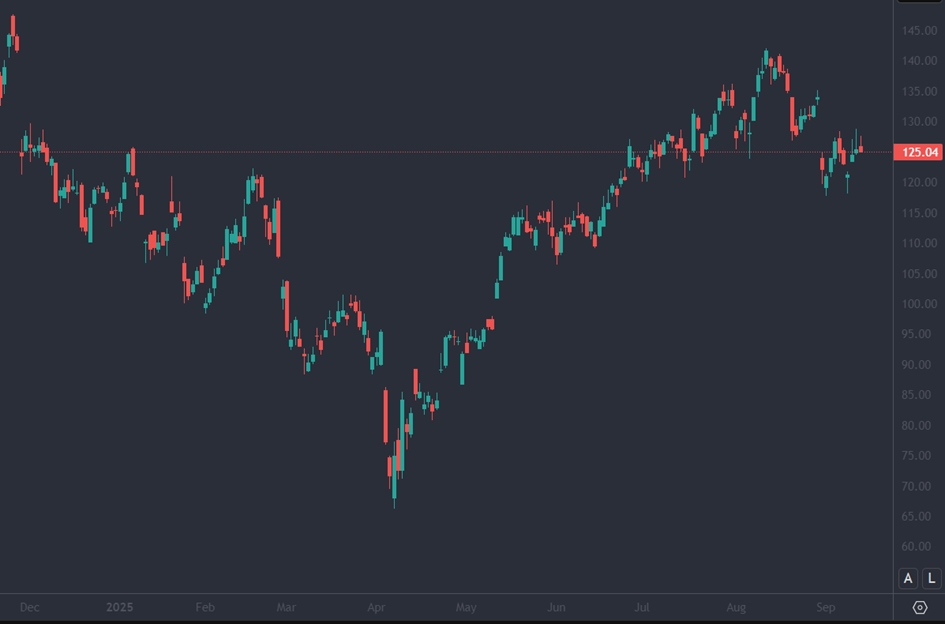Image resolution: width=945 pixels, height=624 pixels.
Task: Click the Feb label on time axis
Action: pyautogui.click(x=205, y=607)
